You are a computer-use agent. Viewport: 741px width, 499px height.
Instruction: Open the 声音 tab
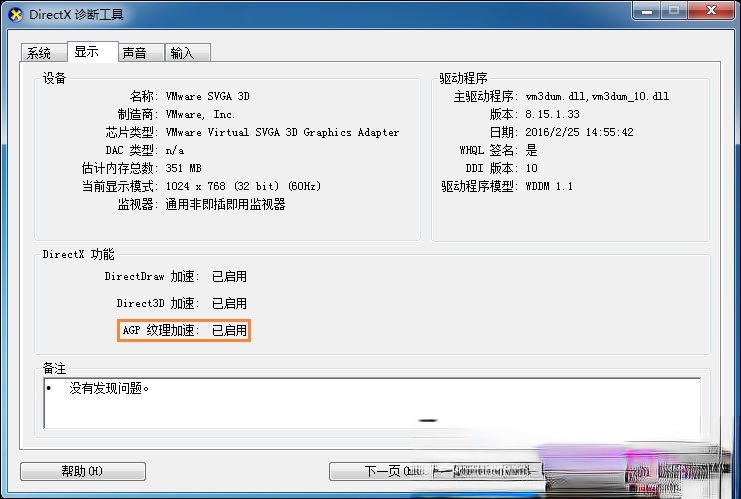coord(141,52)
